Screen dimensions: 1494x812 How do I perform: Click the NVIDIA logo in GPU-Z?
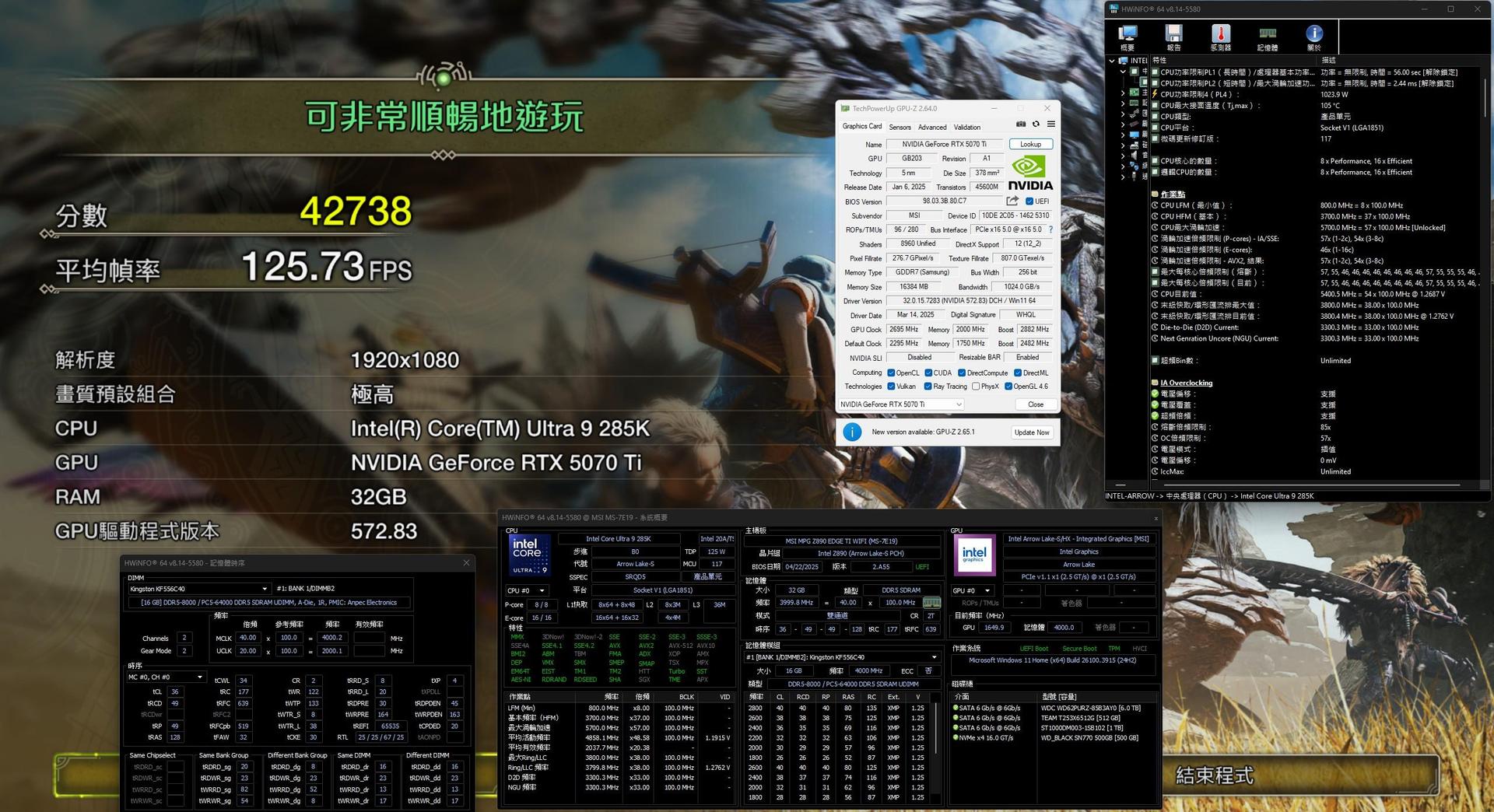[x=1030, y=173]
